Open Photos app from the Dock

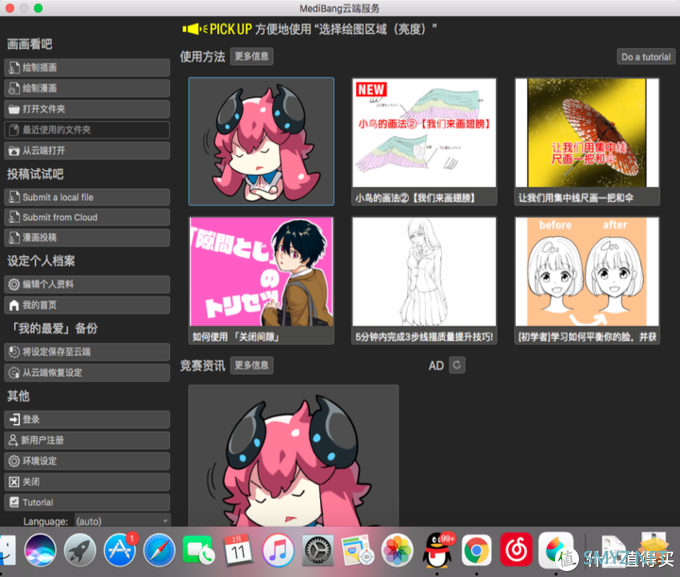pyautogui.click(x=397, y=551)
